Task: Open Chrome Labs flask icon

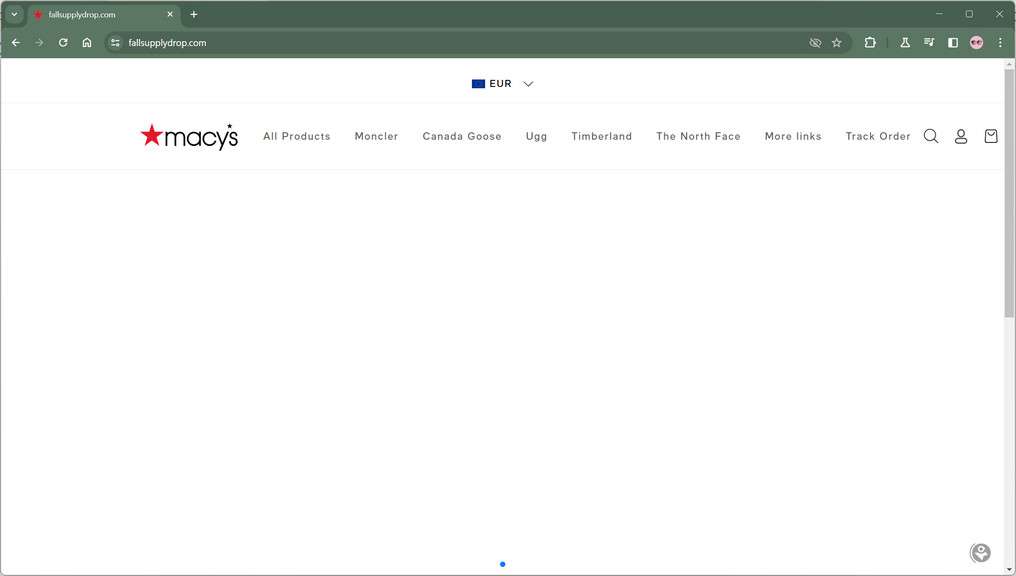Action: (905, 43)
